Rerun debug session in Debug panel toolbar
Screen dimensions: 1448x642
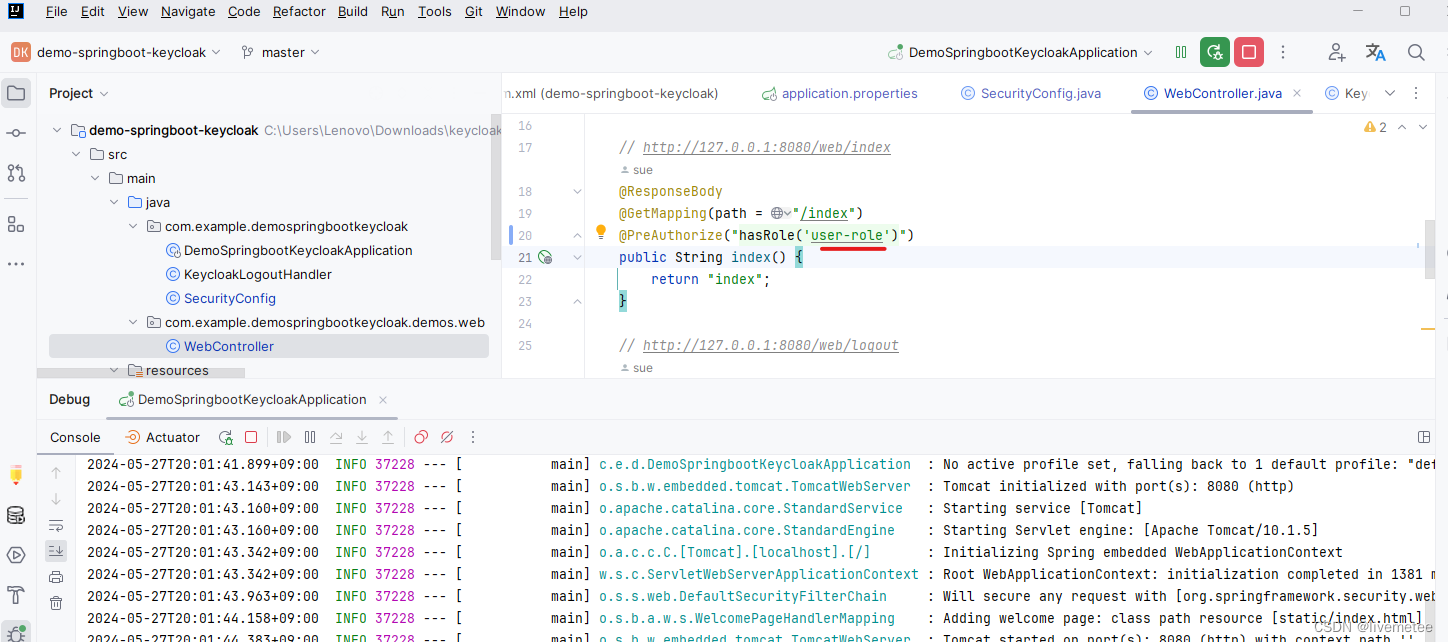coord(226,437)
